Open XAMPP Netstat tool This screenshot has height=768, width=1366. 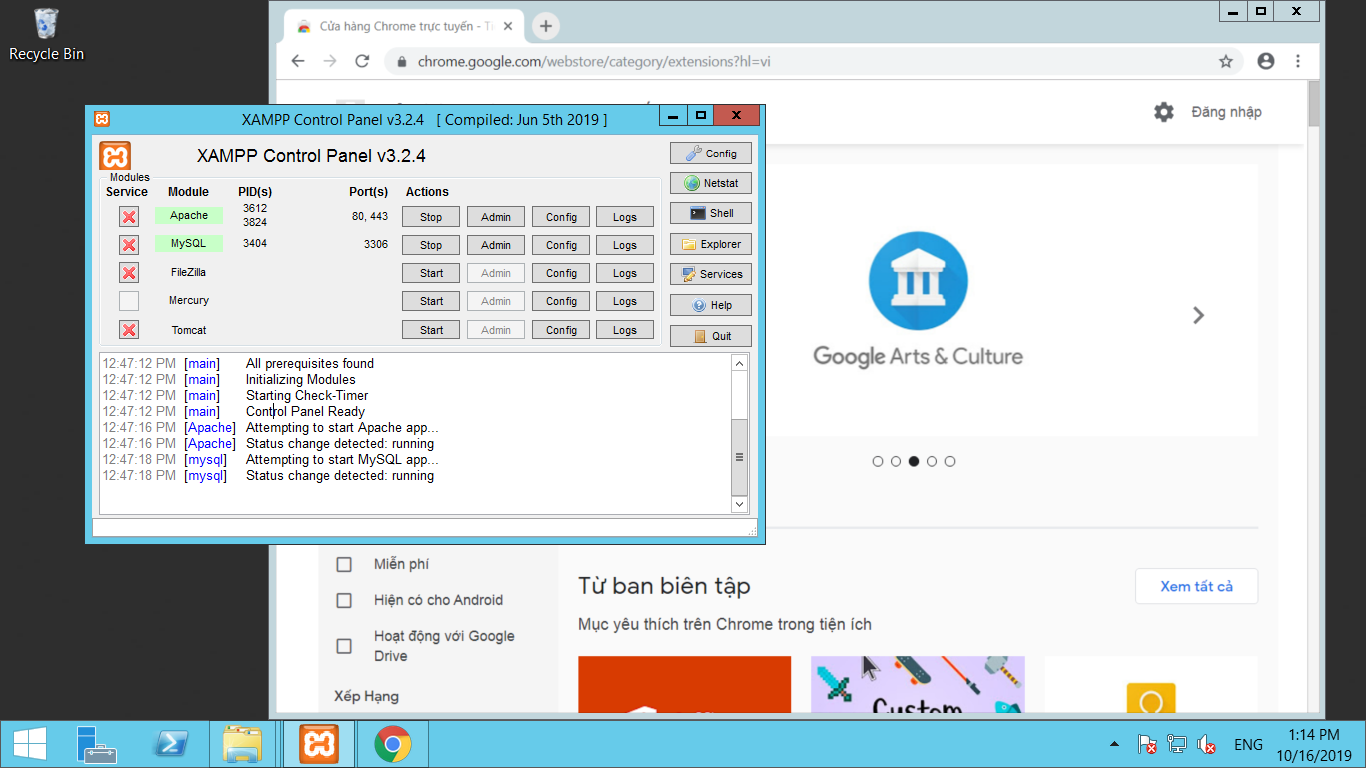pyautogui.click(x=710, y=184)
